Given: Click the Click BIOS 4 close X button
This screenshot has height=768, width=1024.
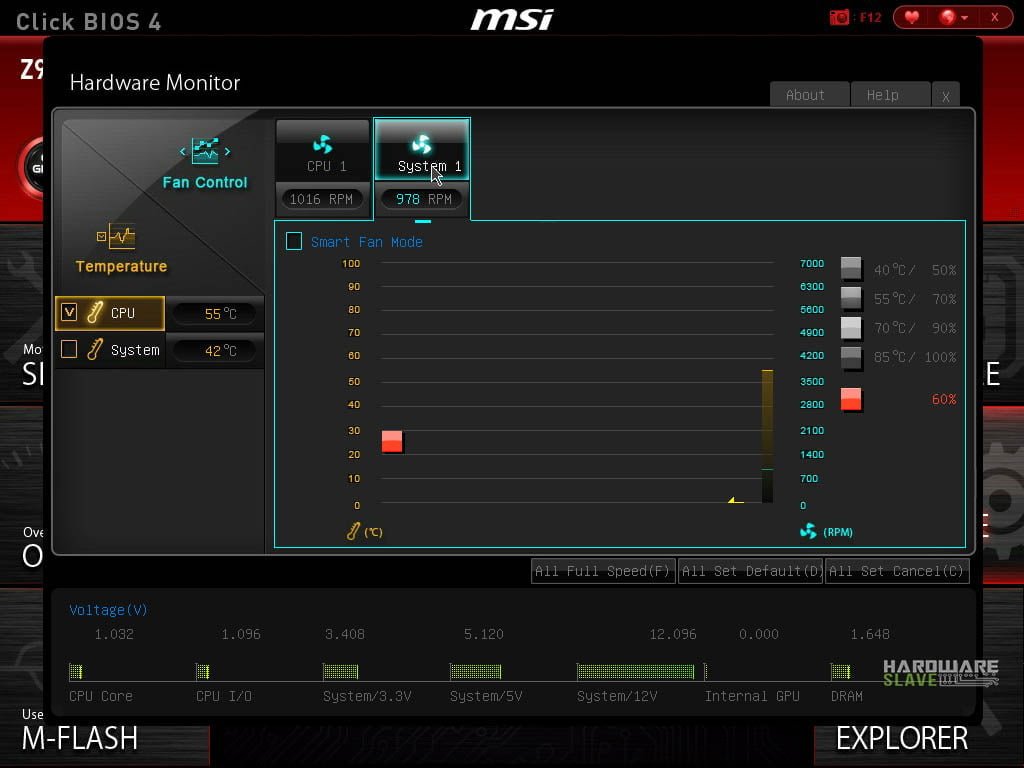Looking at the screenshot, I should point(995,17).
